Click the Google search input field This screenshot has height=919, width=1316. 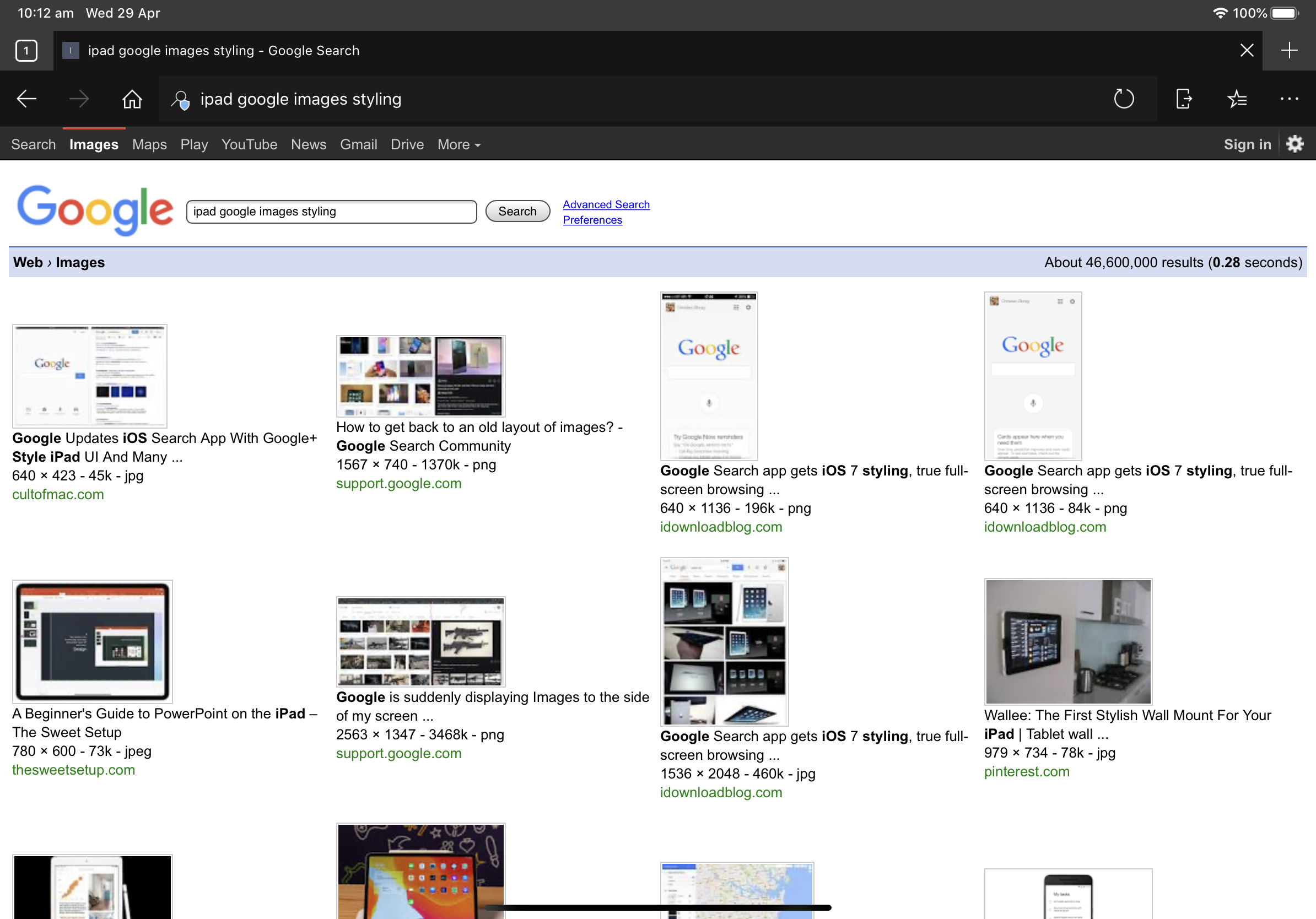[331, 212]
